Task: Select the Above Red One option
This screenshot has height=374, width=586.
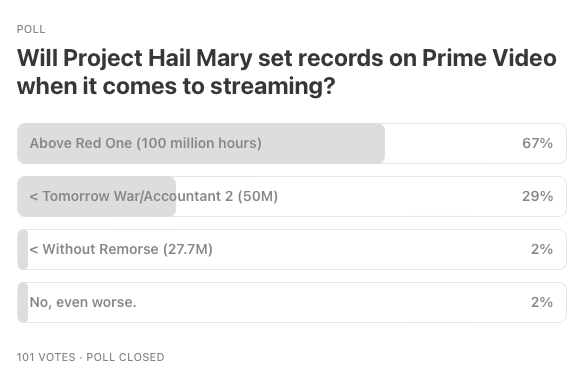Action: coord(292,143)
